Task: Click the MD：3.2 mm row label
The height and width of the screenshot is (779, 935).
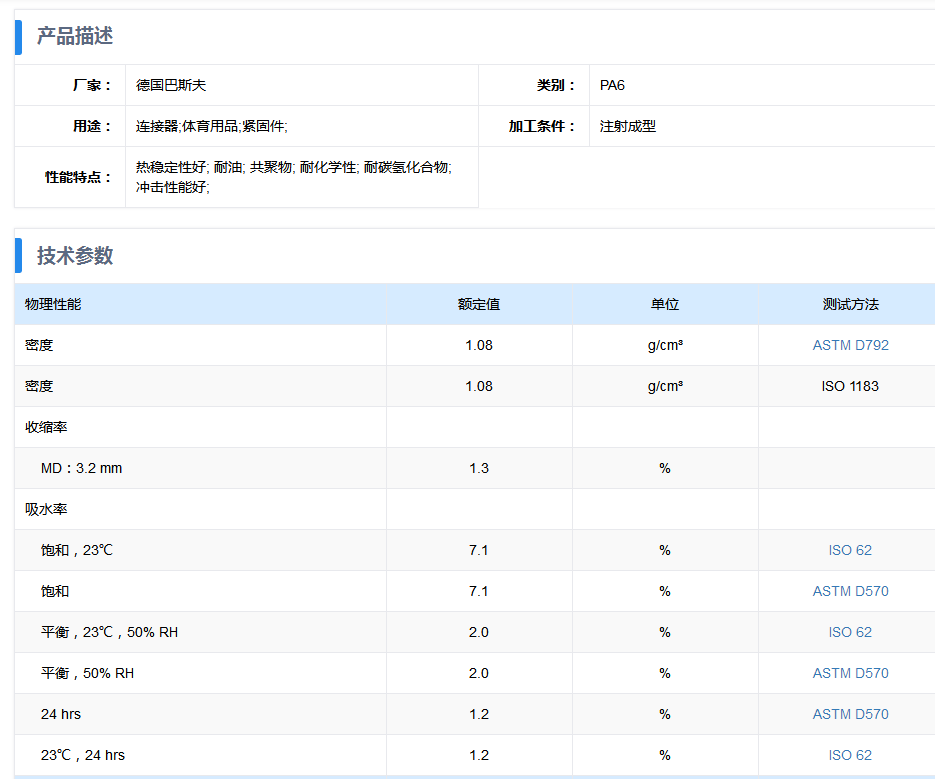Action: (81, 468)
